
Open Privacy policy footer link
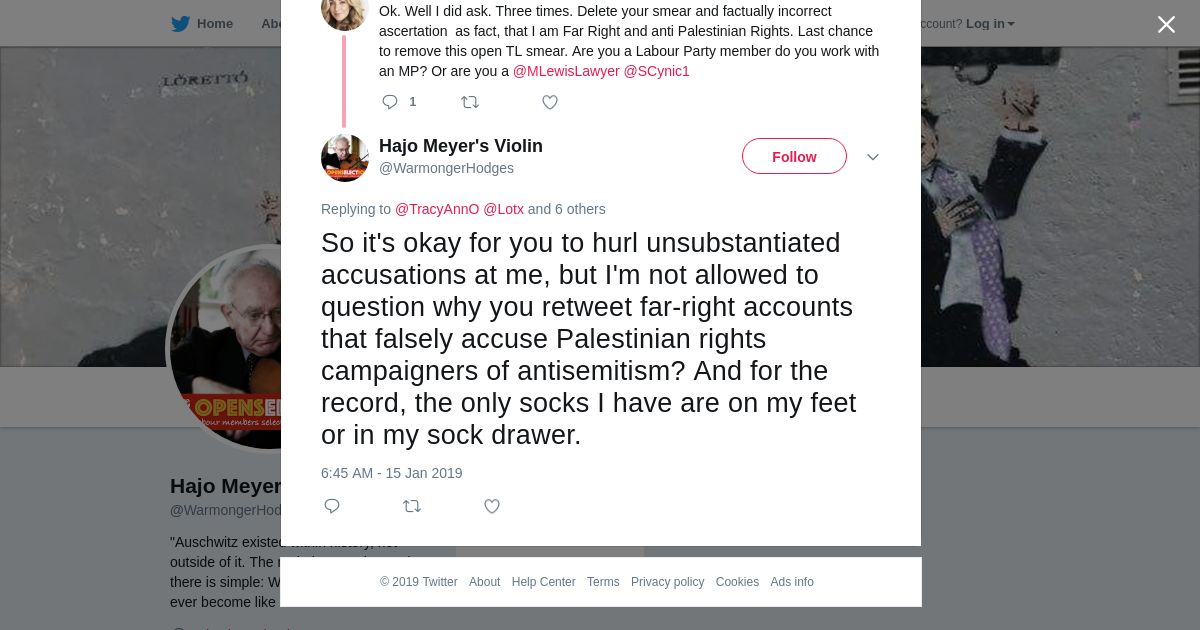point(667,582)
